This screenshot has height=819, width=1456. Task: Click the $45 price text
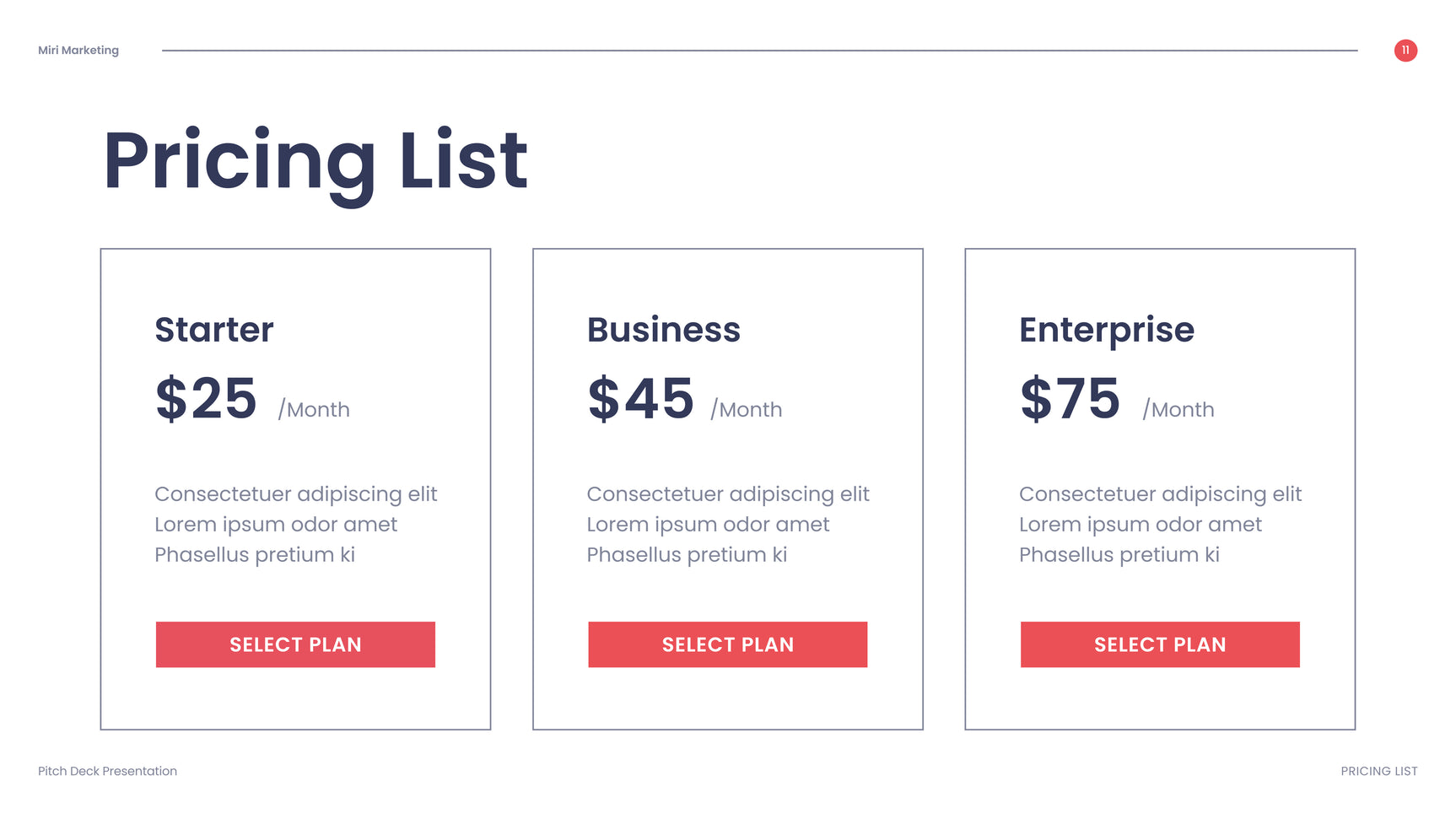coord(641,398)
